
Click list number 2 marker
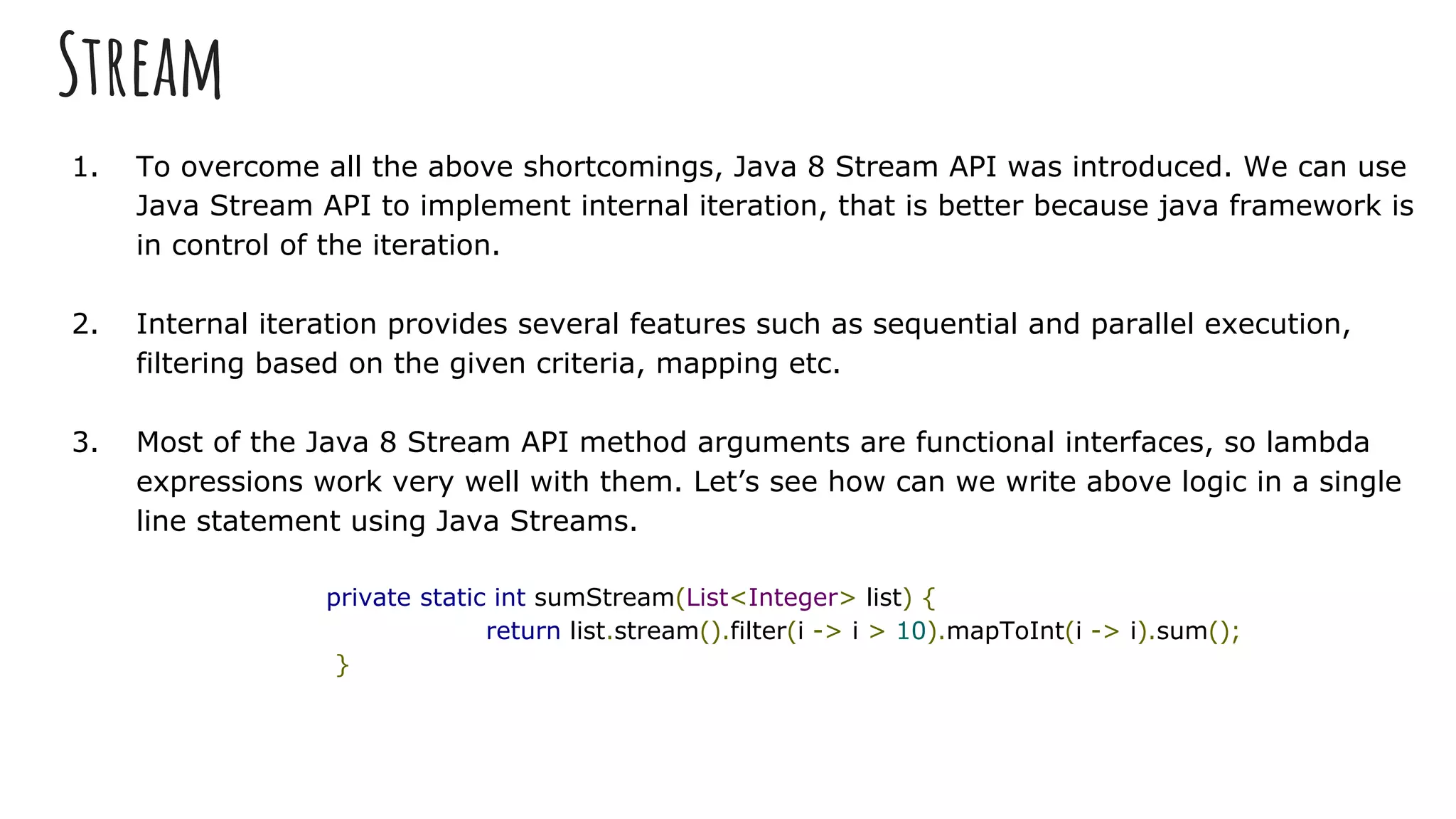[x=85, y=324]
